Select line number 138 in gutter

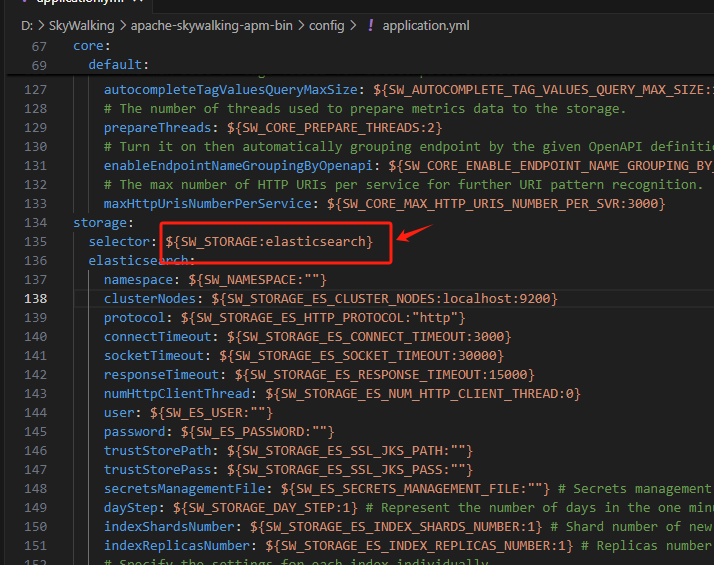[x=36, y=299]
